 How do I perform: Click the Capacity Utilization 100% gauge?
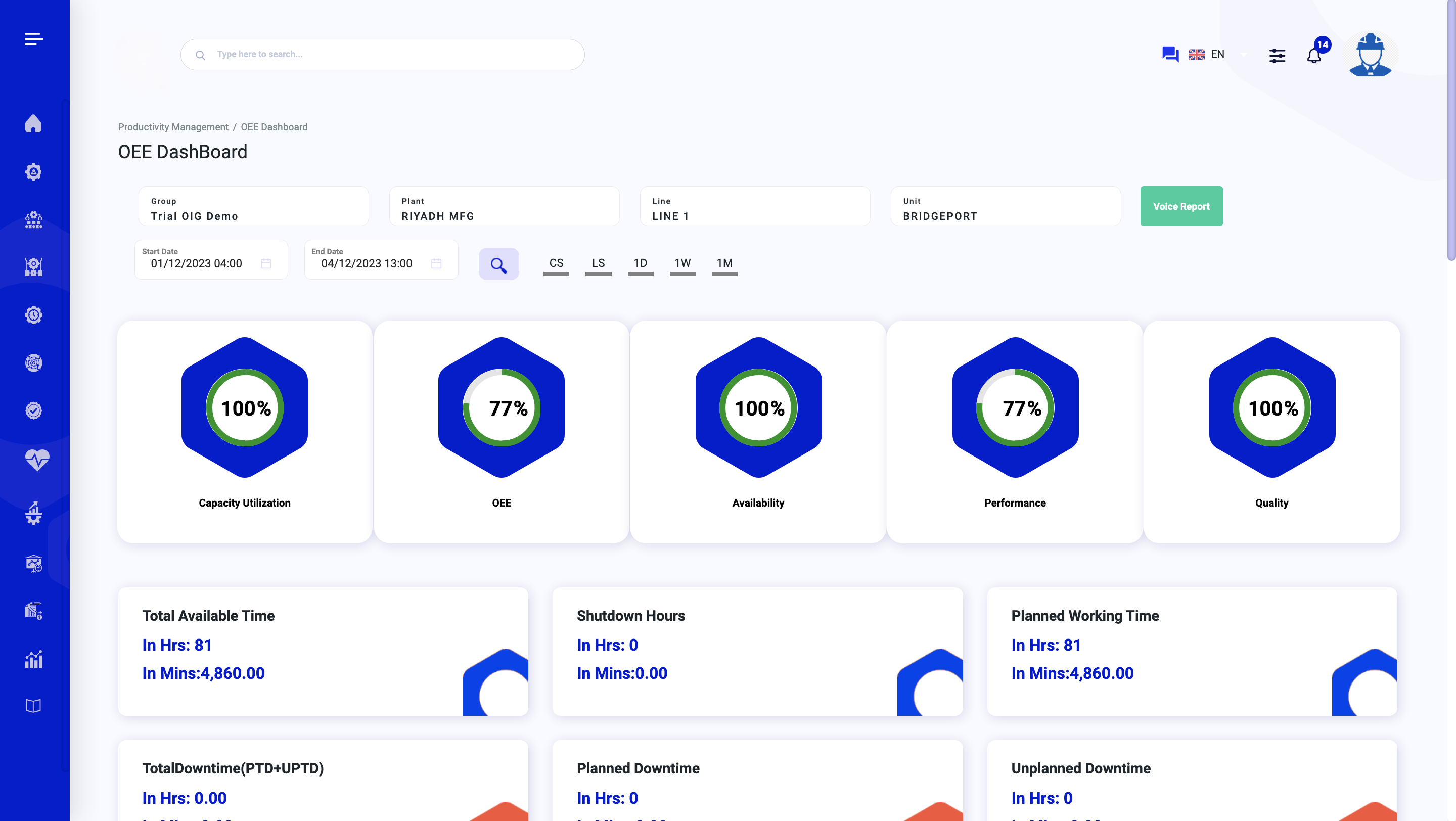[x=245, y=407]
